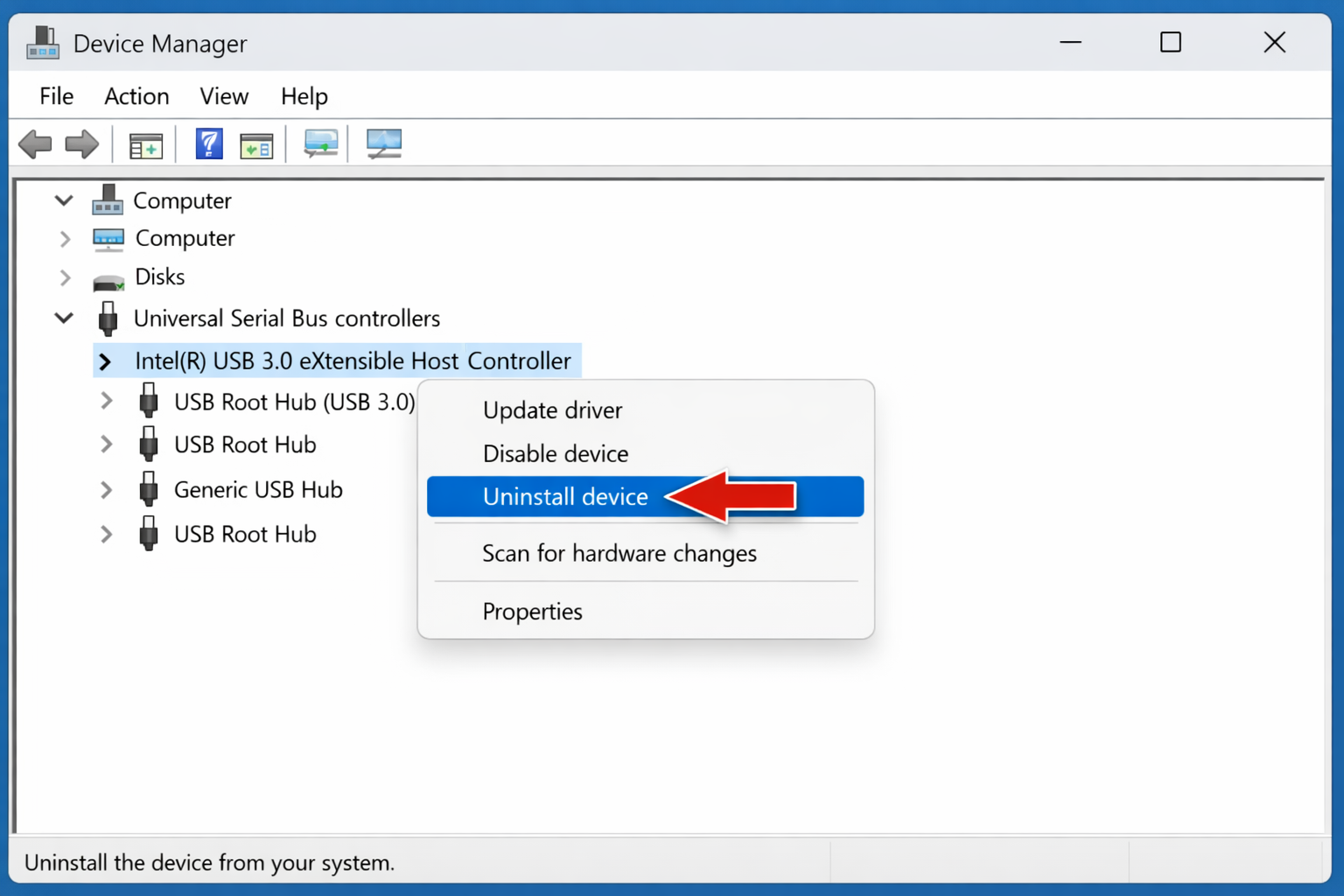Click the Properties toolbar icon
1344x896 pixels.
256,143
